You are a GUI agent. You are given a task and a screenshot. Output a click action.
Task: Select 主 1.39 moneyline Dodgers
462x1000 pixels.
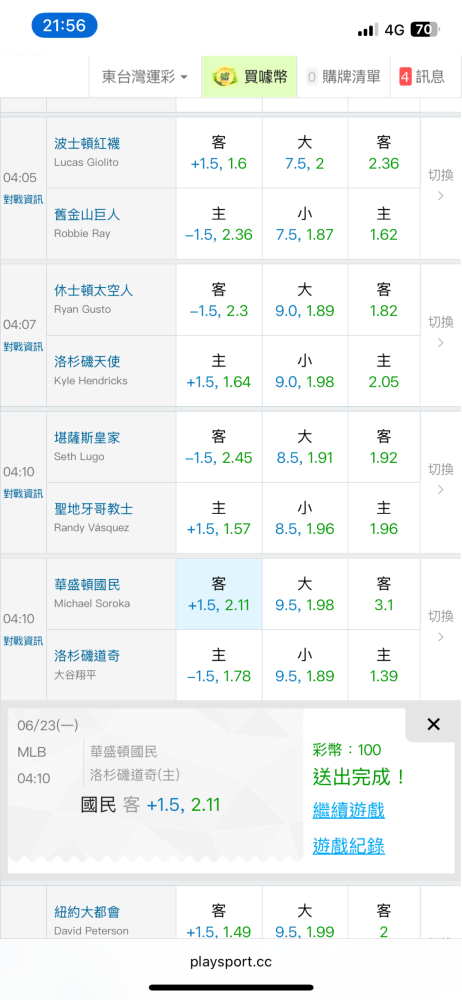pos(384,665)
